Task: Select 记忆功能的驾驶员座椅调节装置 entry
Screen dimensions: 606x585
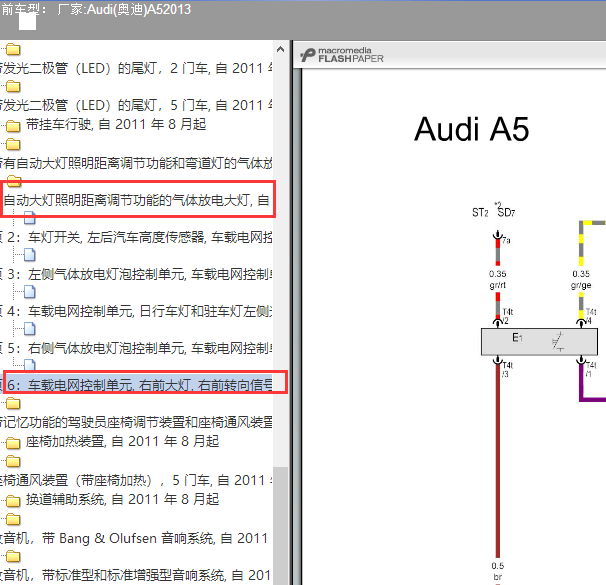Action: pyautogui.click(x=136, y=422)
